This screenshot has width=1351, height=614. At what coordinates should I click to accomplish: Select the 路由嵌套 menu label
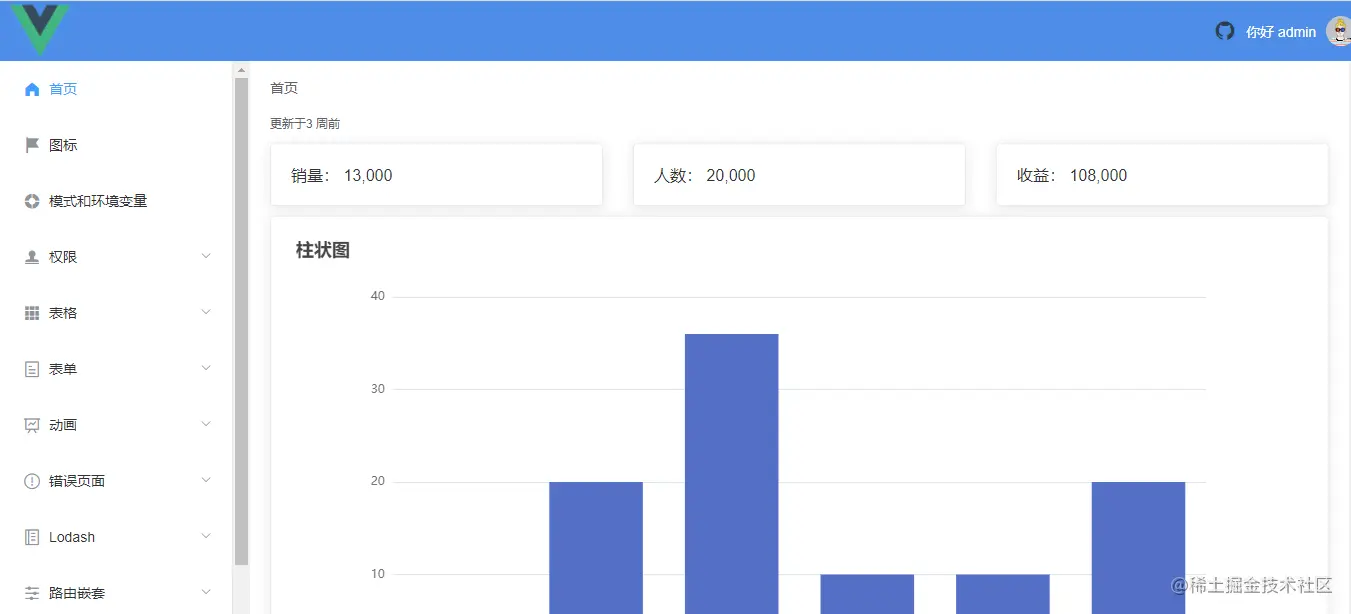(77, 593)
